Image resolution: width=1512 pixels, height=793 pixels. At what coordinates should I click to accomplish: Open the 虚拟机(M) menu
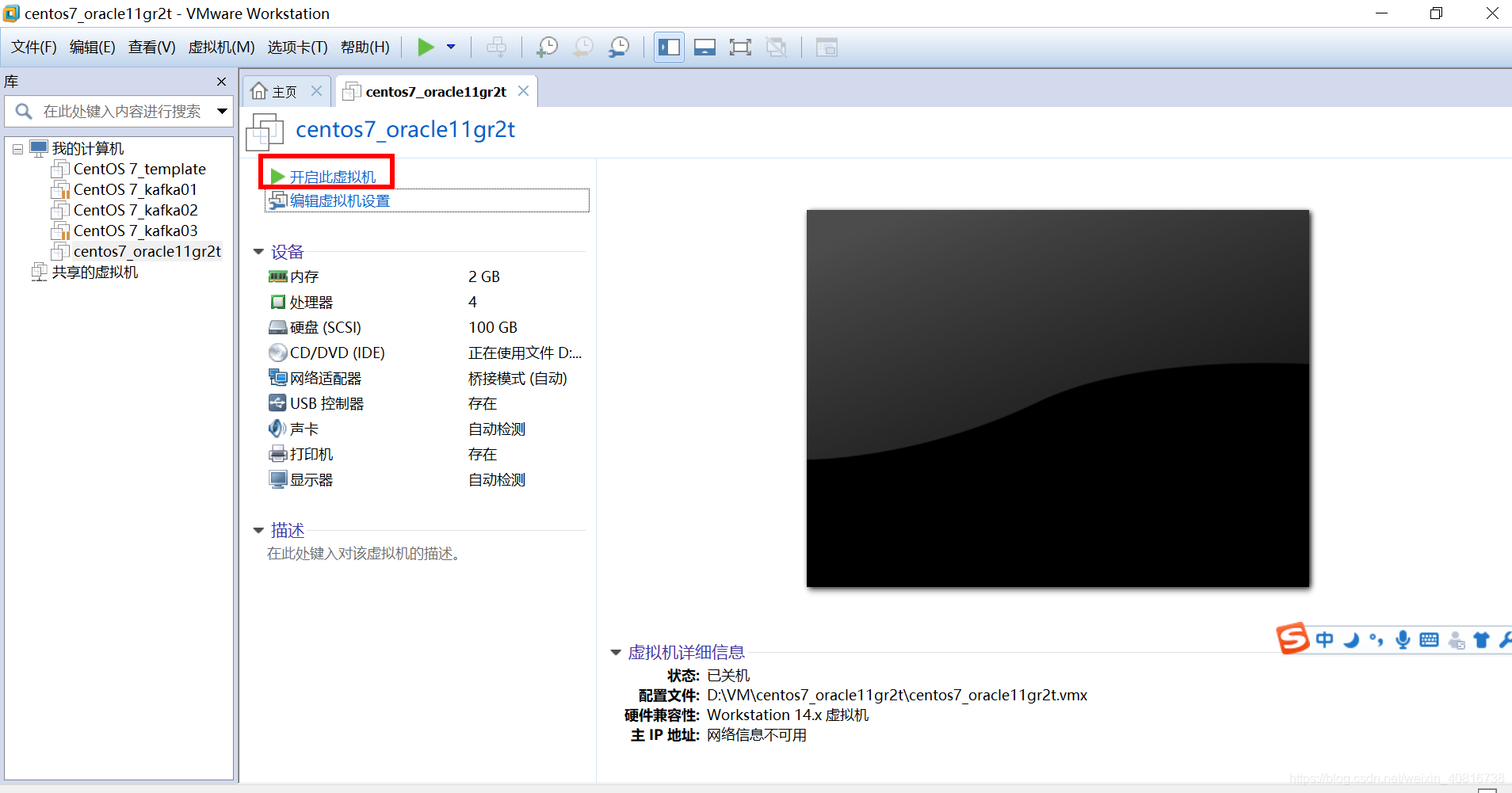point(221,48)
